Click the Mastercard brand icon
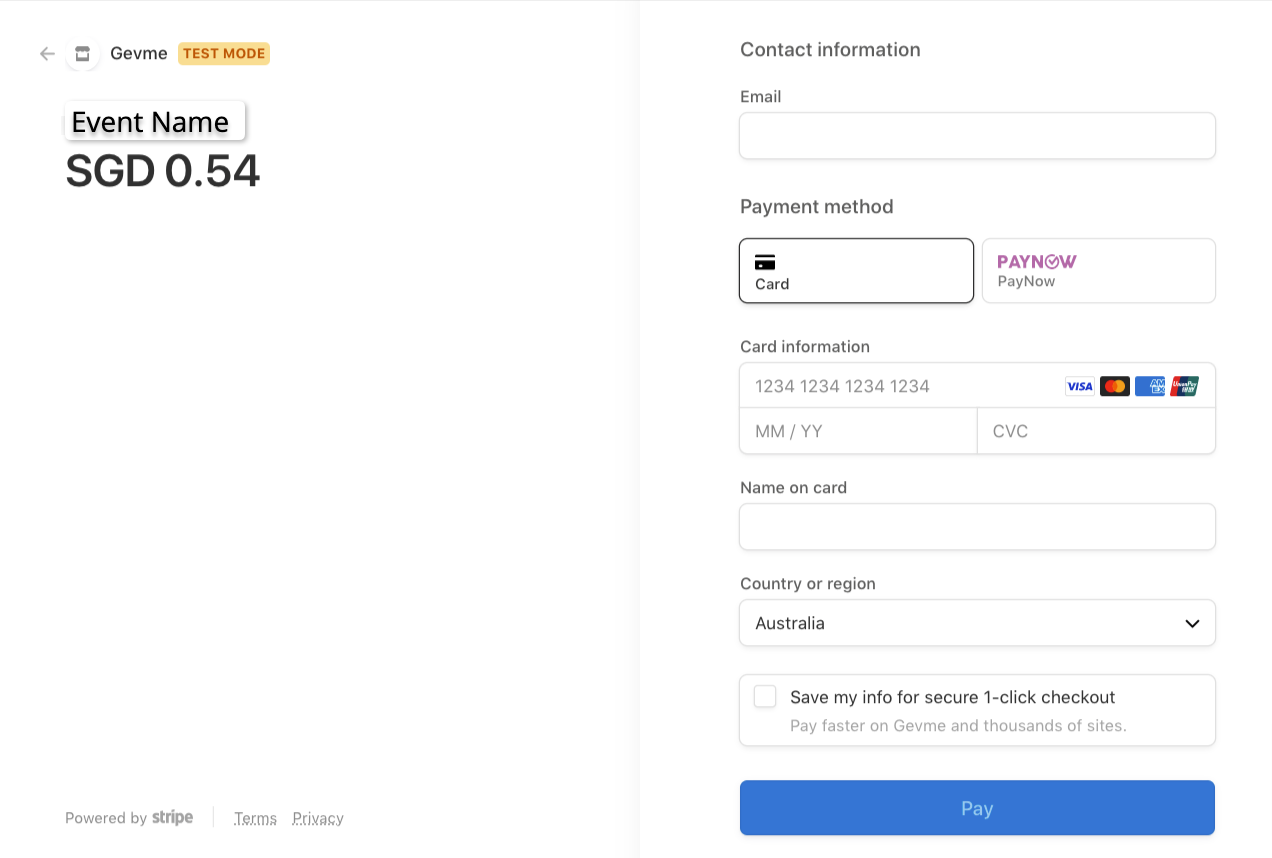Image resolution: width=1272 pixels, height=858 pixels. (x=1114, y=386)
